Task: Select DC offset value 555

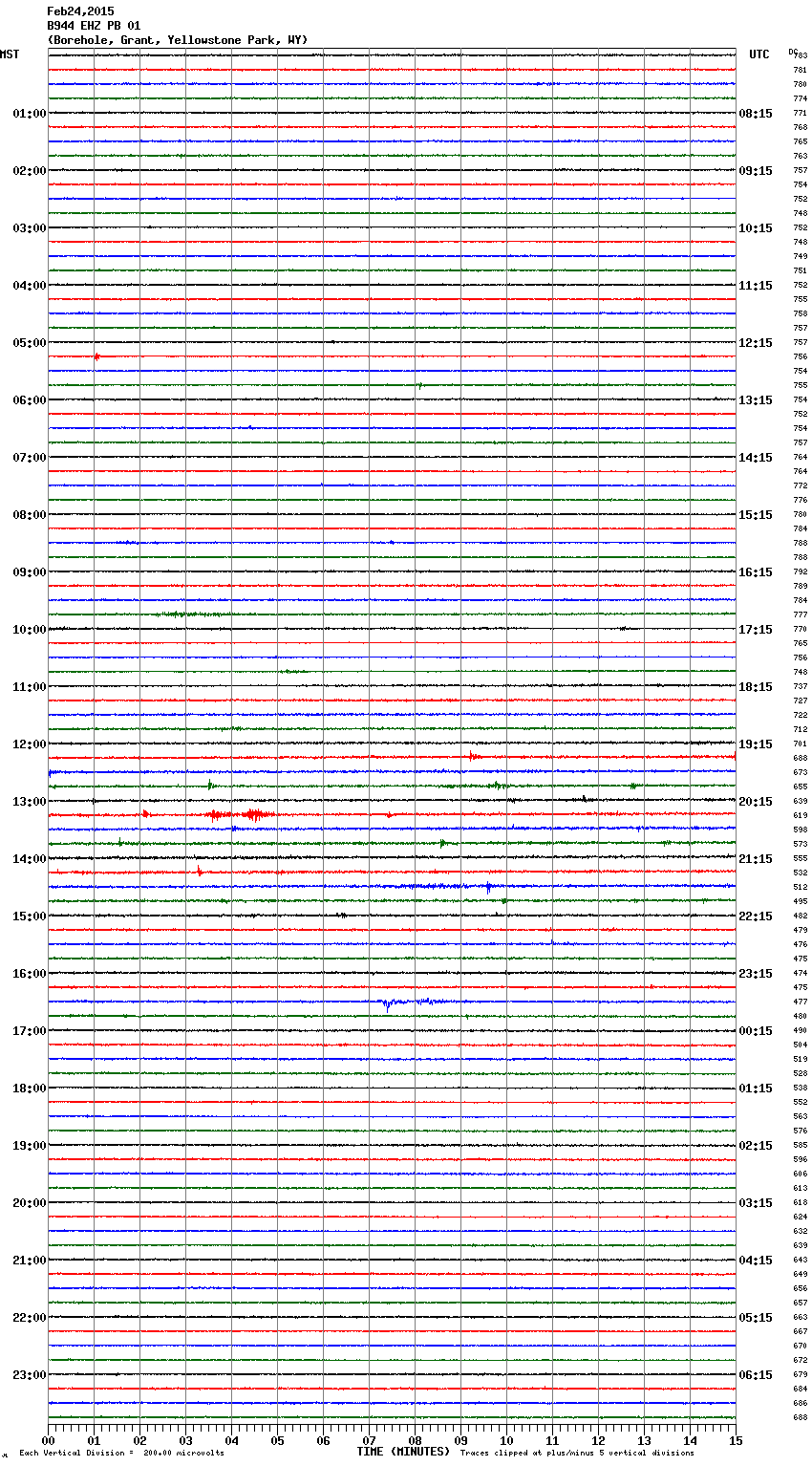Action: point(801,859)
